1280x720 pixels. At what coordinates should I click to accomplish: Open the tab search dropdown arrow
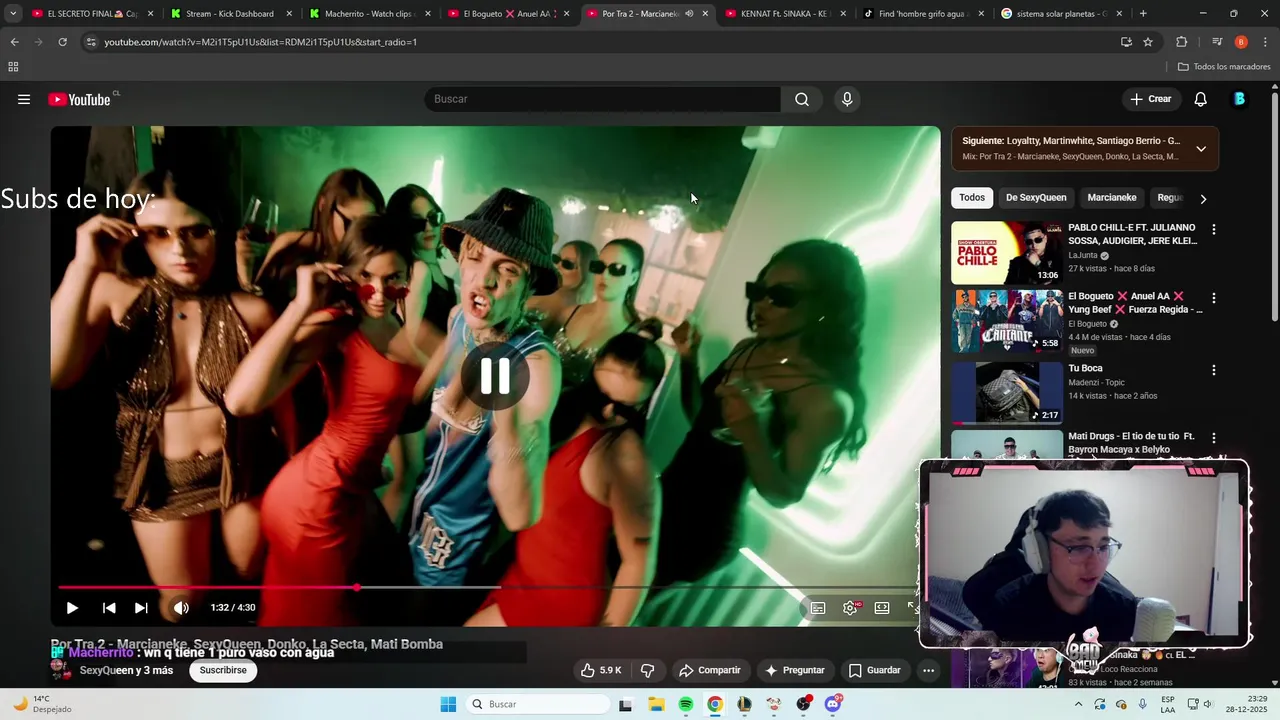pyautogui.click(x=13, y=14)
